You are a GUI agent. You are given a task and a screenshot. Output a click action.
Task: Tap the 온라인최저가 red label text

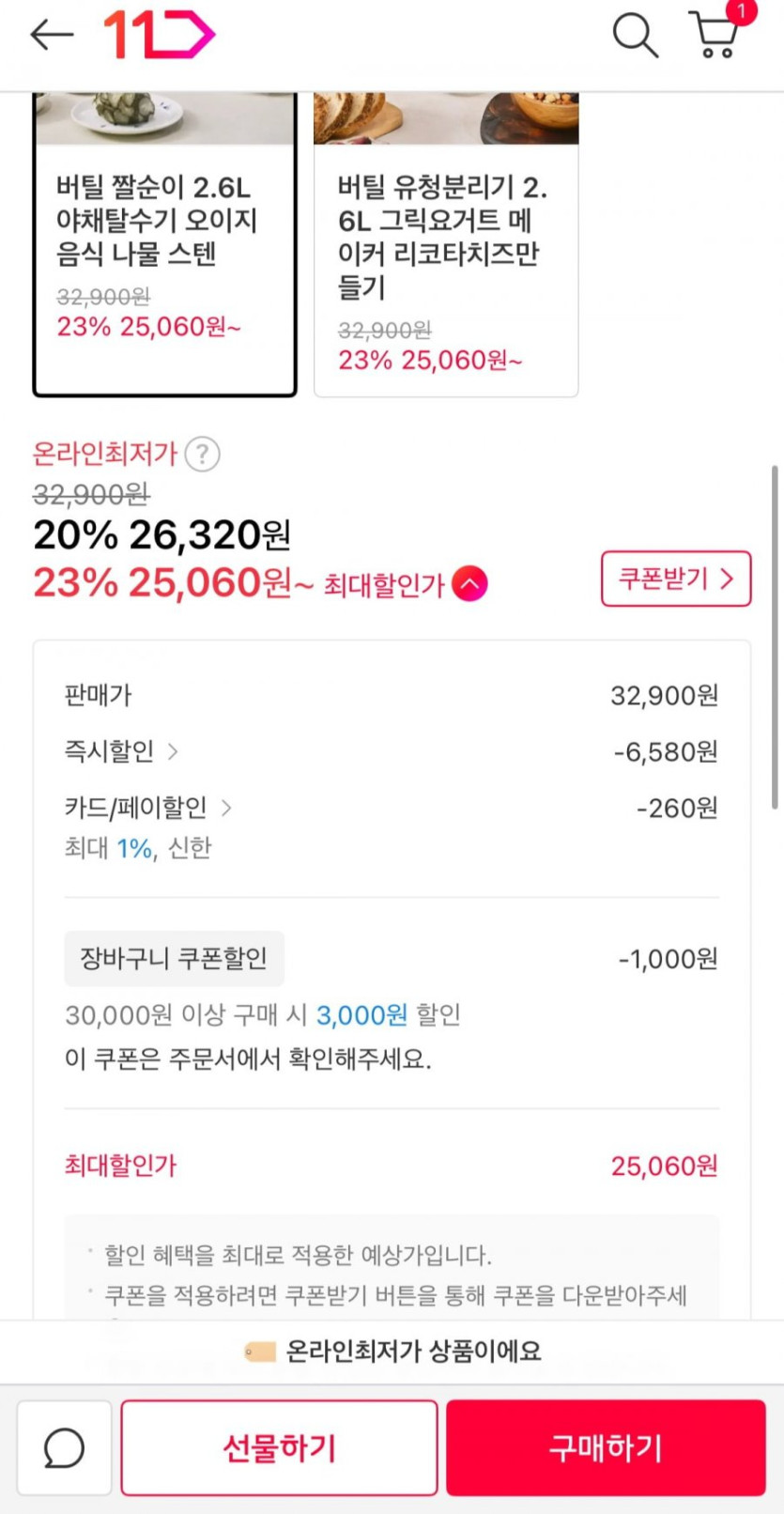tap(105, 455)
